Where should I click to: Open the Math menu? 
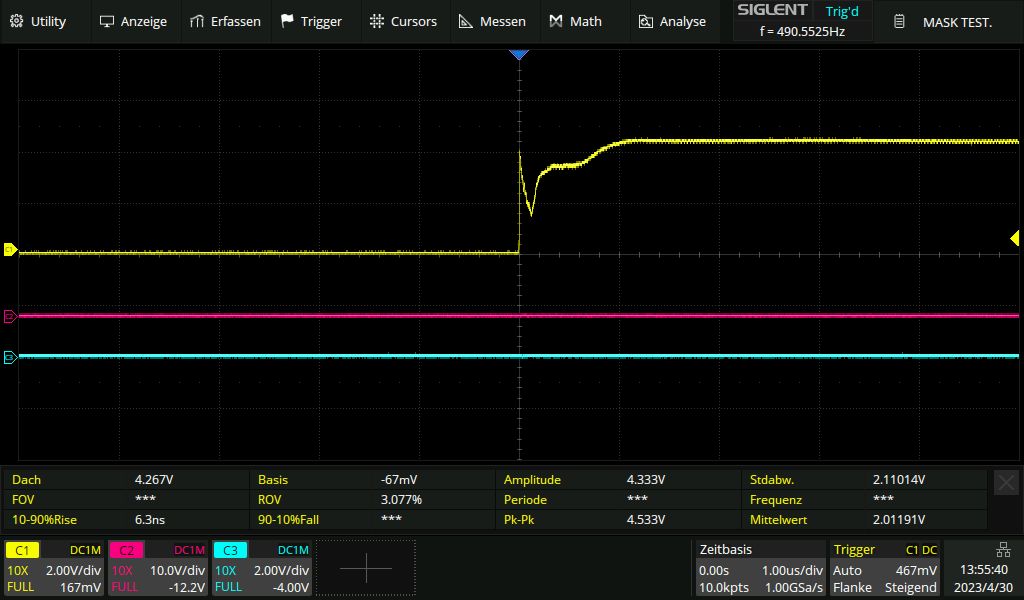(575, 22)
